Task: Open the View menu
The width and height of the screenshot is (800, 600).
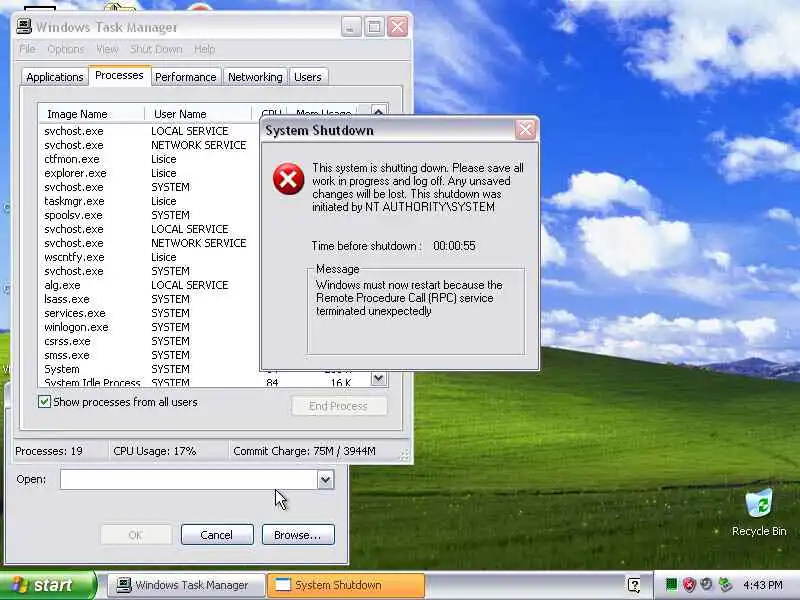Action: click(x=107, y=49)
